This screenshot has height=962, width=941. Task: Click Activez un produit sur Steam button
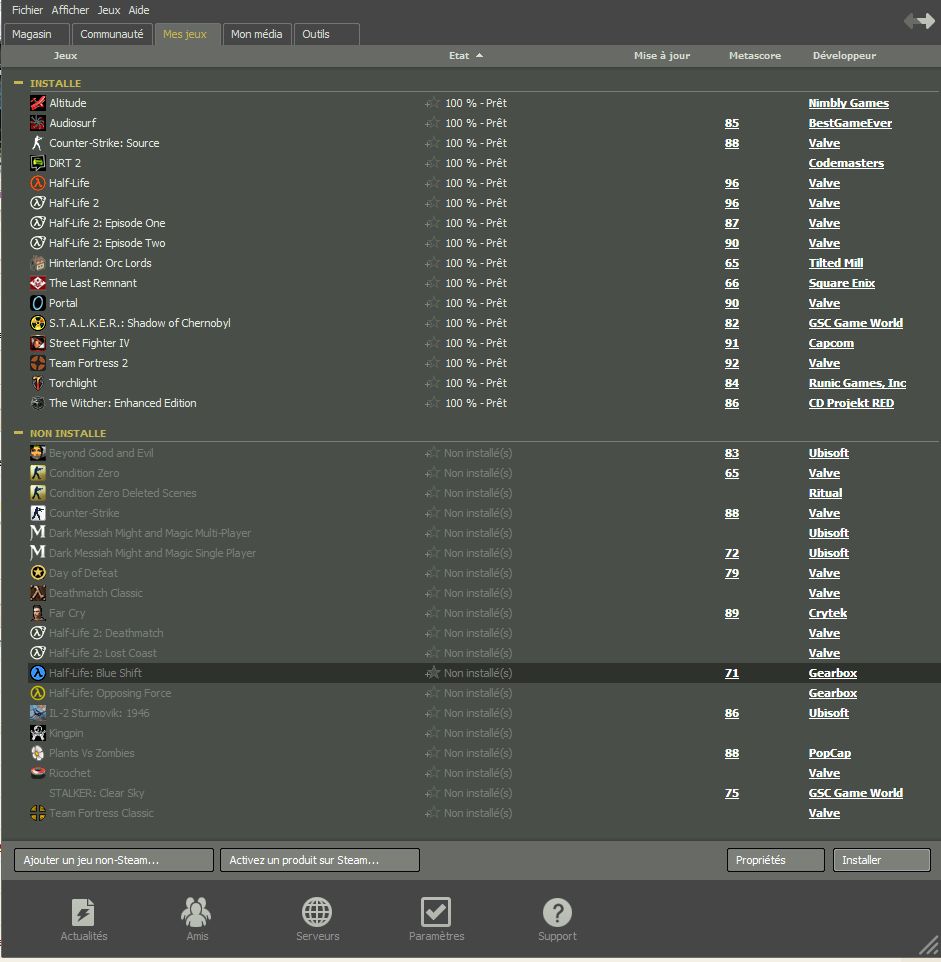point(320,860)
